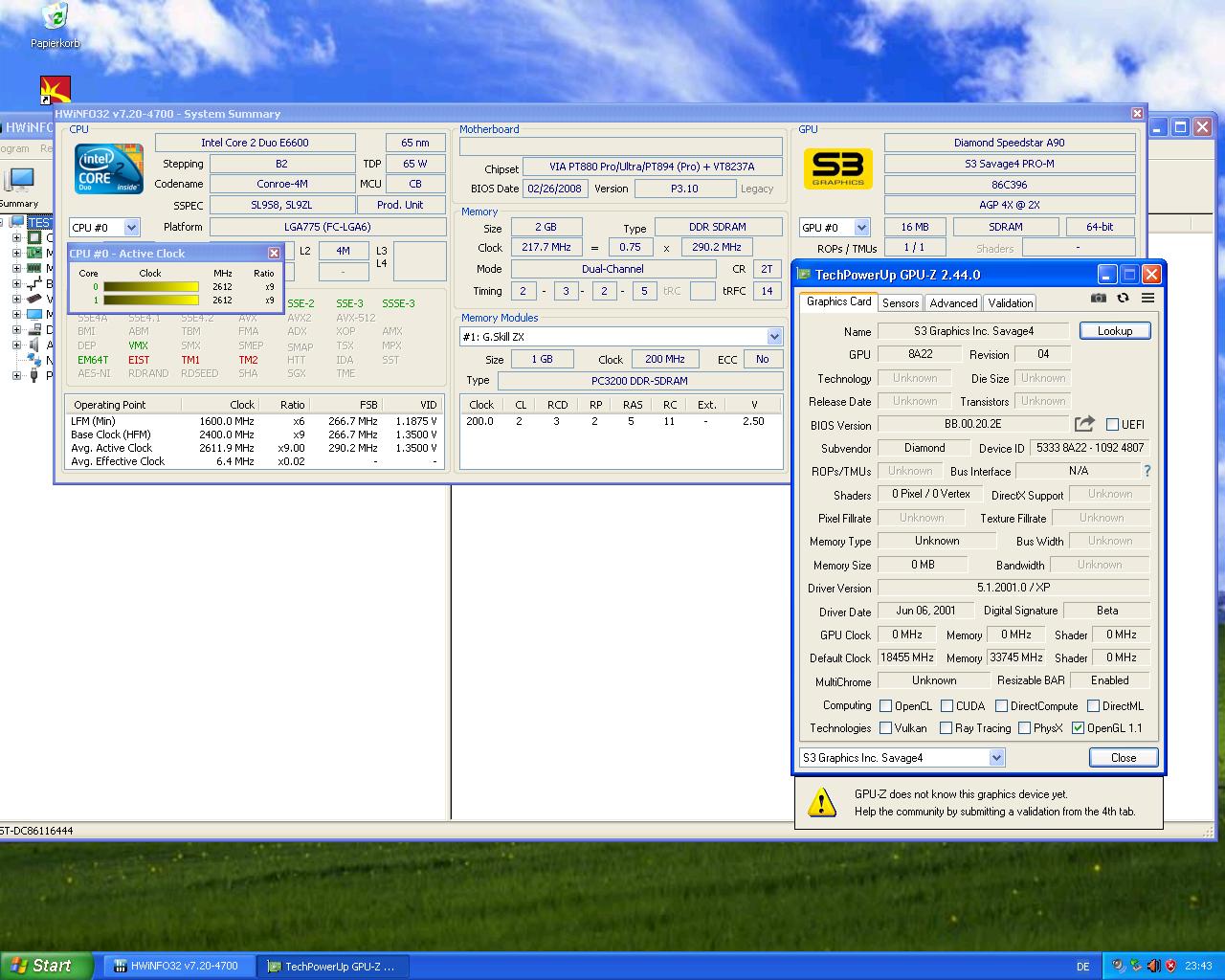The image size is (1225, 980).
Task: Click the GPU-Z screenshot camera icon
Action: [x=1099, y=298]
